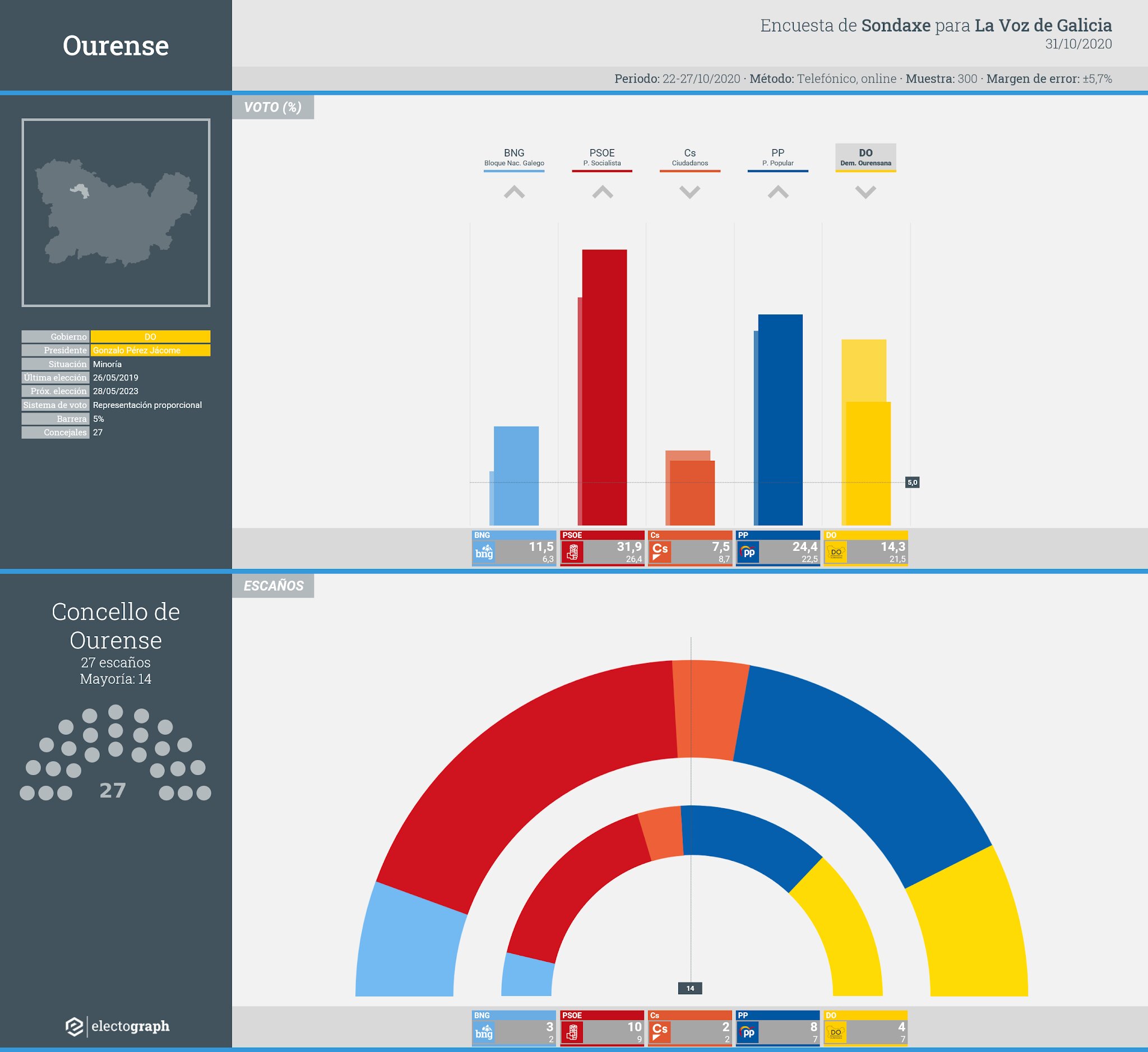Click the Ourense province map thumbnail
The width and height of the screenshot is (1148, 1052).
(x=115, y=212)
